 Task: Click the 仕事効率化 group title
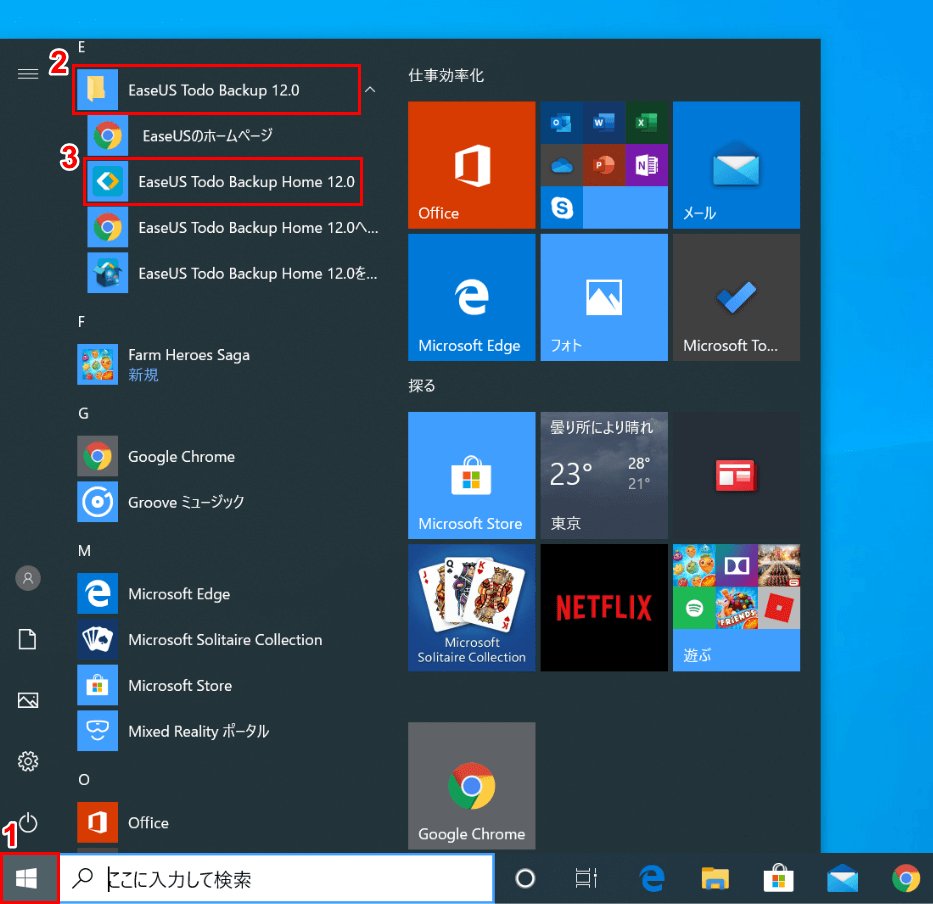[446, 76]
